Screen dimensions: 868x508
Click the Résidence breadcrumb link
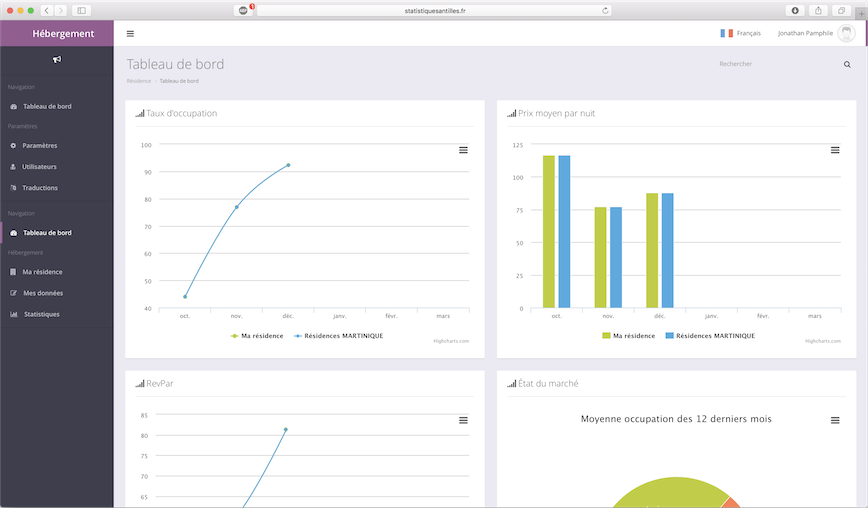click(138, 81)
